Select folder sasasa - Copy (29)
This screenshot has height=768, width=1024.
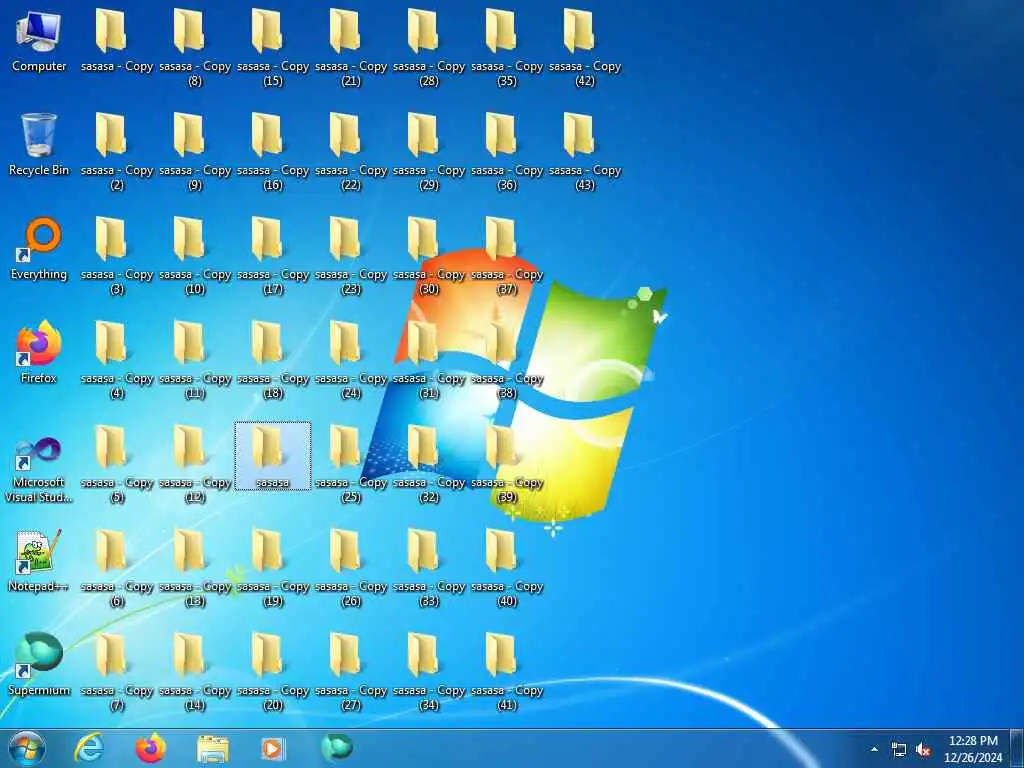[428, 152]
